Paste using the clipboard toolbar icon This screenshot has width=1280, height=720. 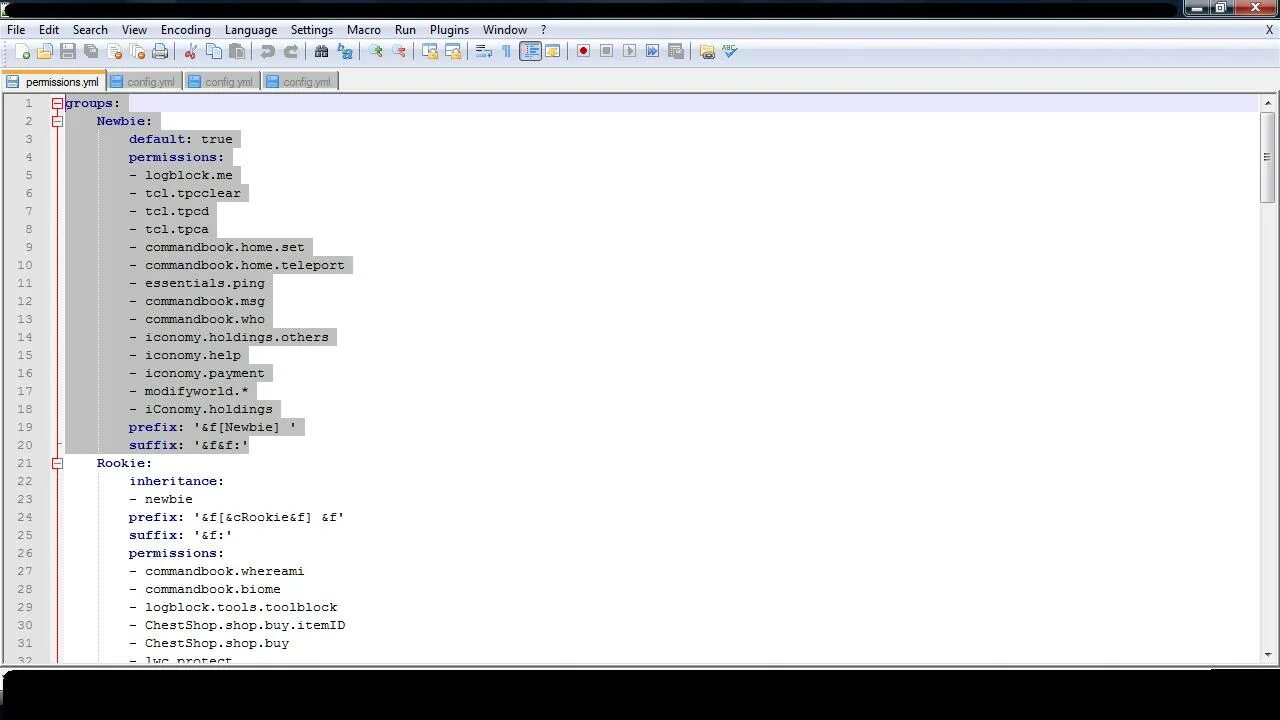click(x=237, y=51)
